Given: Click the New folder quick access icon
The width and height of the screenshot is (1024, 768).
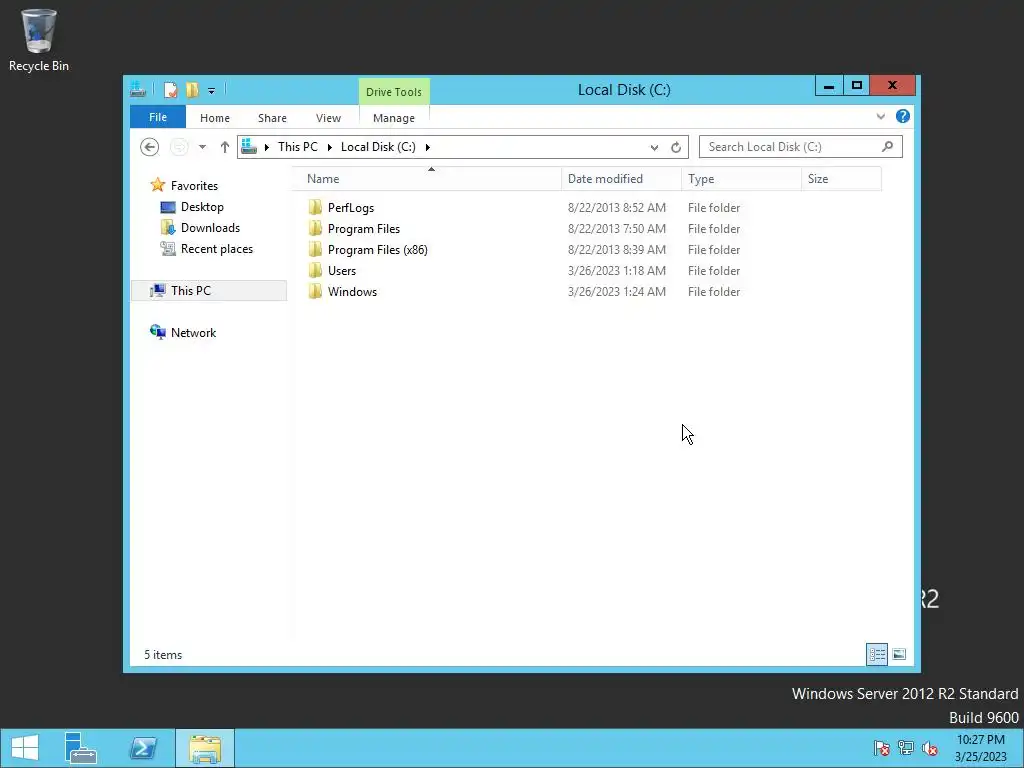Looking at the screenshot, I should click(192, 90).
